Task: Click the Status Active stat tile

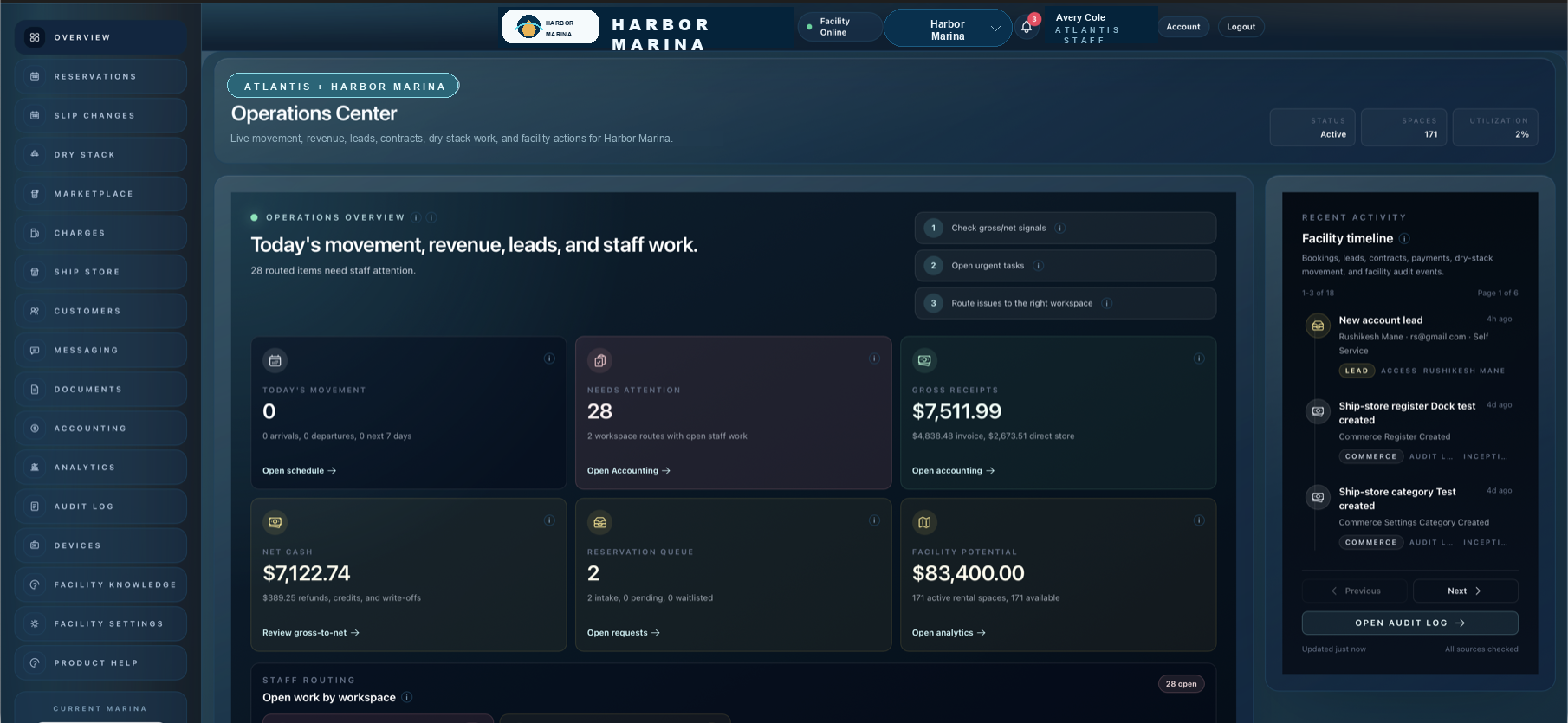Action: pos(1312,127)
